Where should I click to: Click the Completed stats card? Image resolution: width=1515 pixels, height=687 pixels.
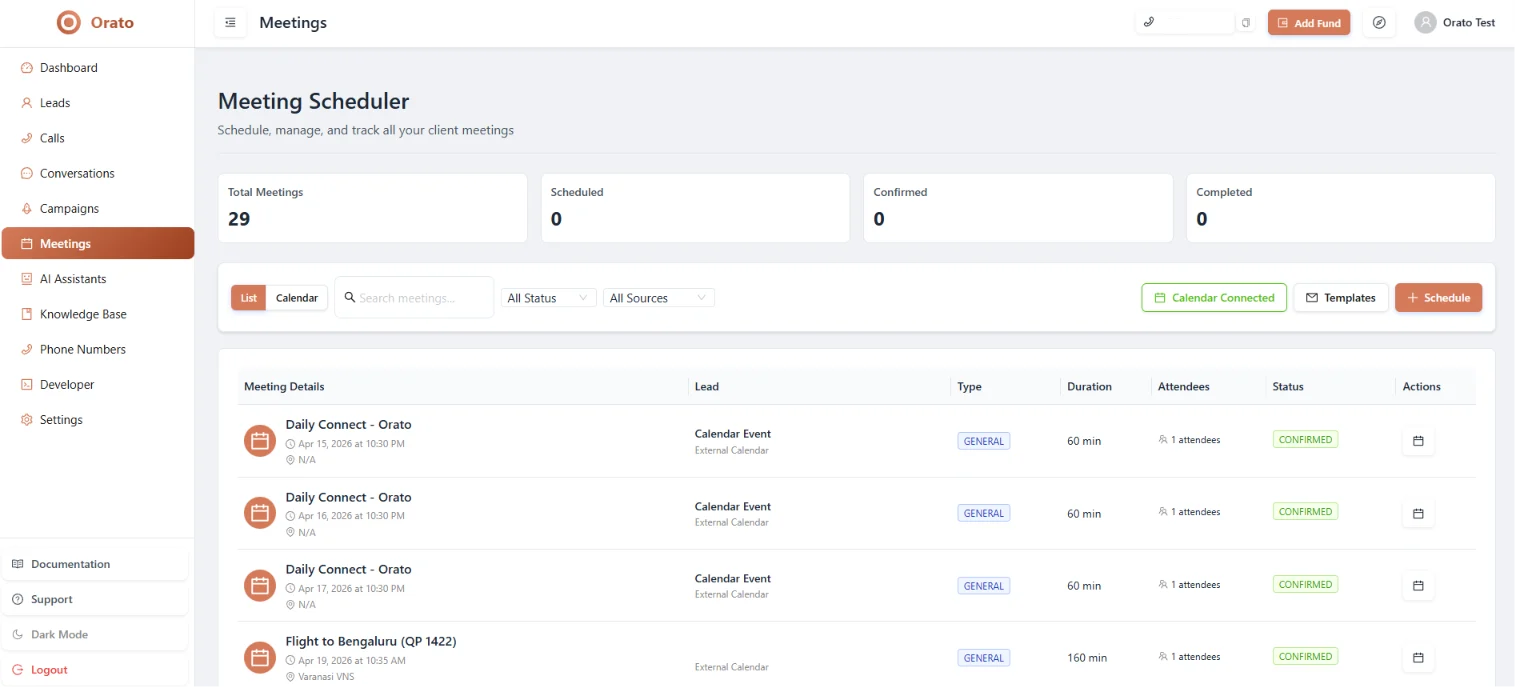point(1341,208)
